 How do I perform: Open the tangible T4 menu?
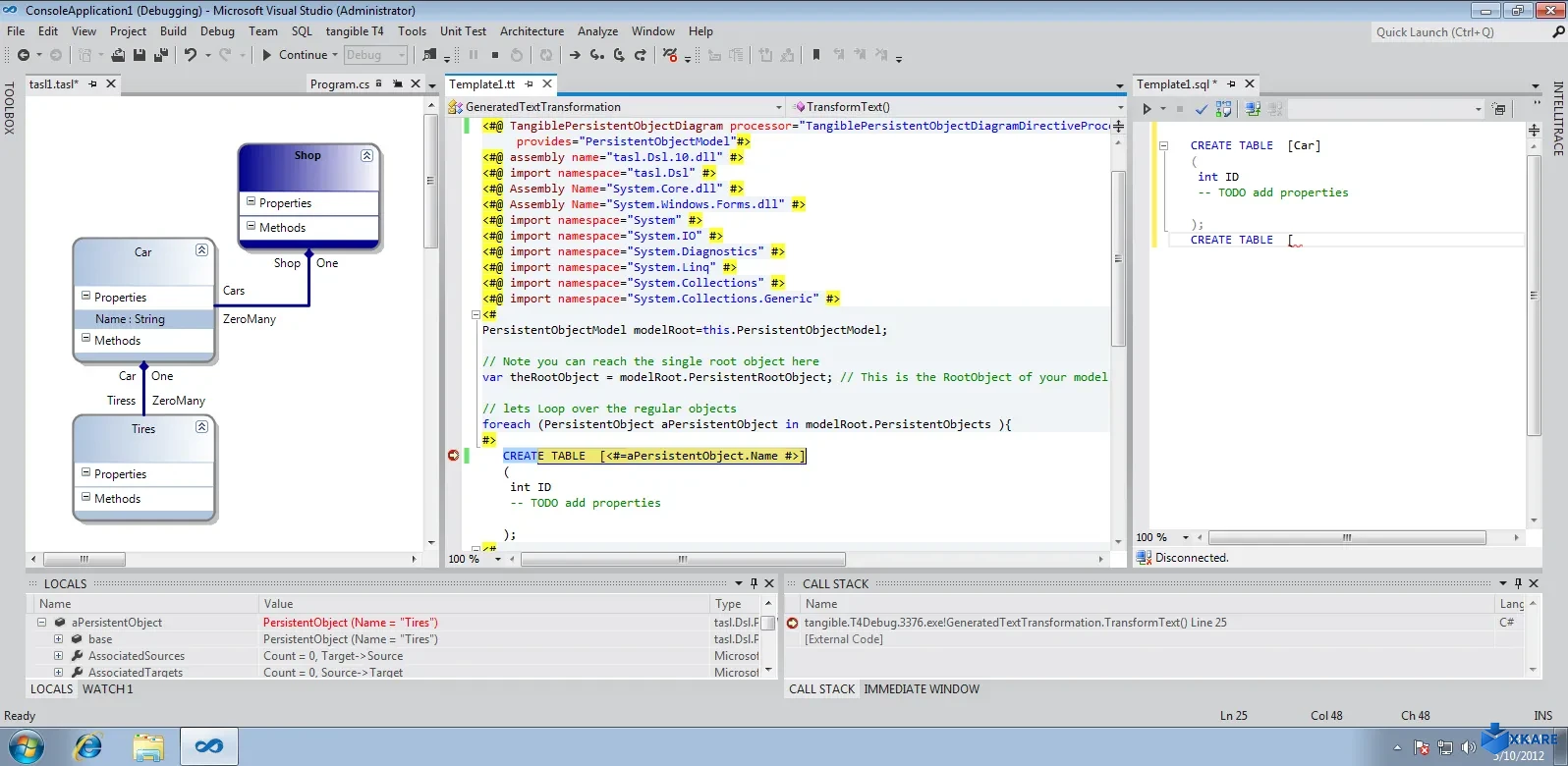pos(355,31)
